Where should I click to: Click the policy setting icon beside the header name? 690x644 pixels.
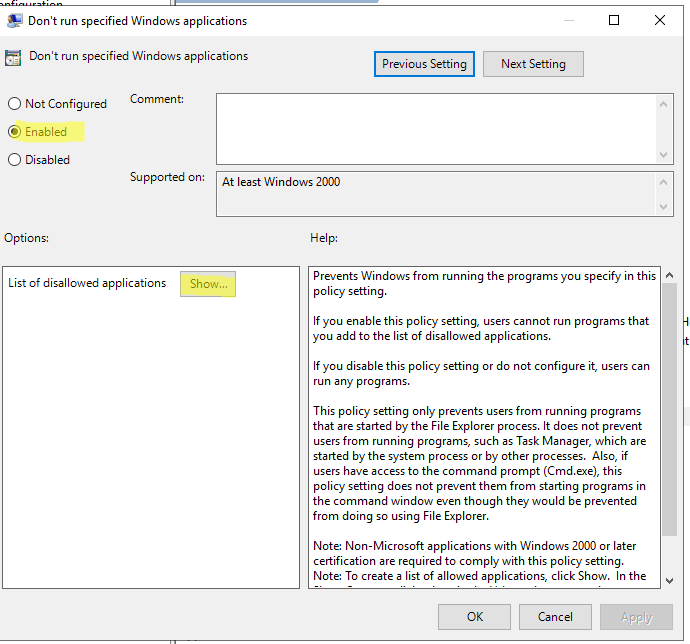(15, 57)
